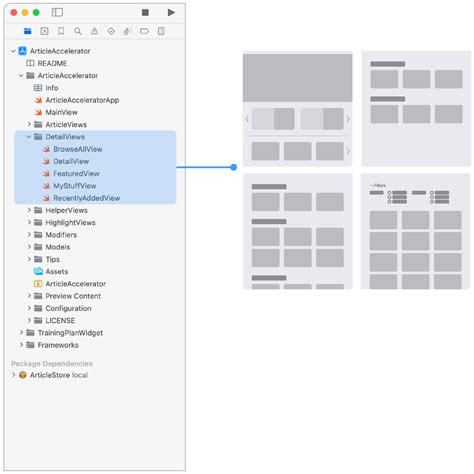Expand the HelperViews folder
The image size is (474, 474).
(x=29, y=210)
